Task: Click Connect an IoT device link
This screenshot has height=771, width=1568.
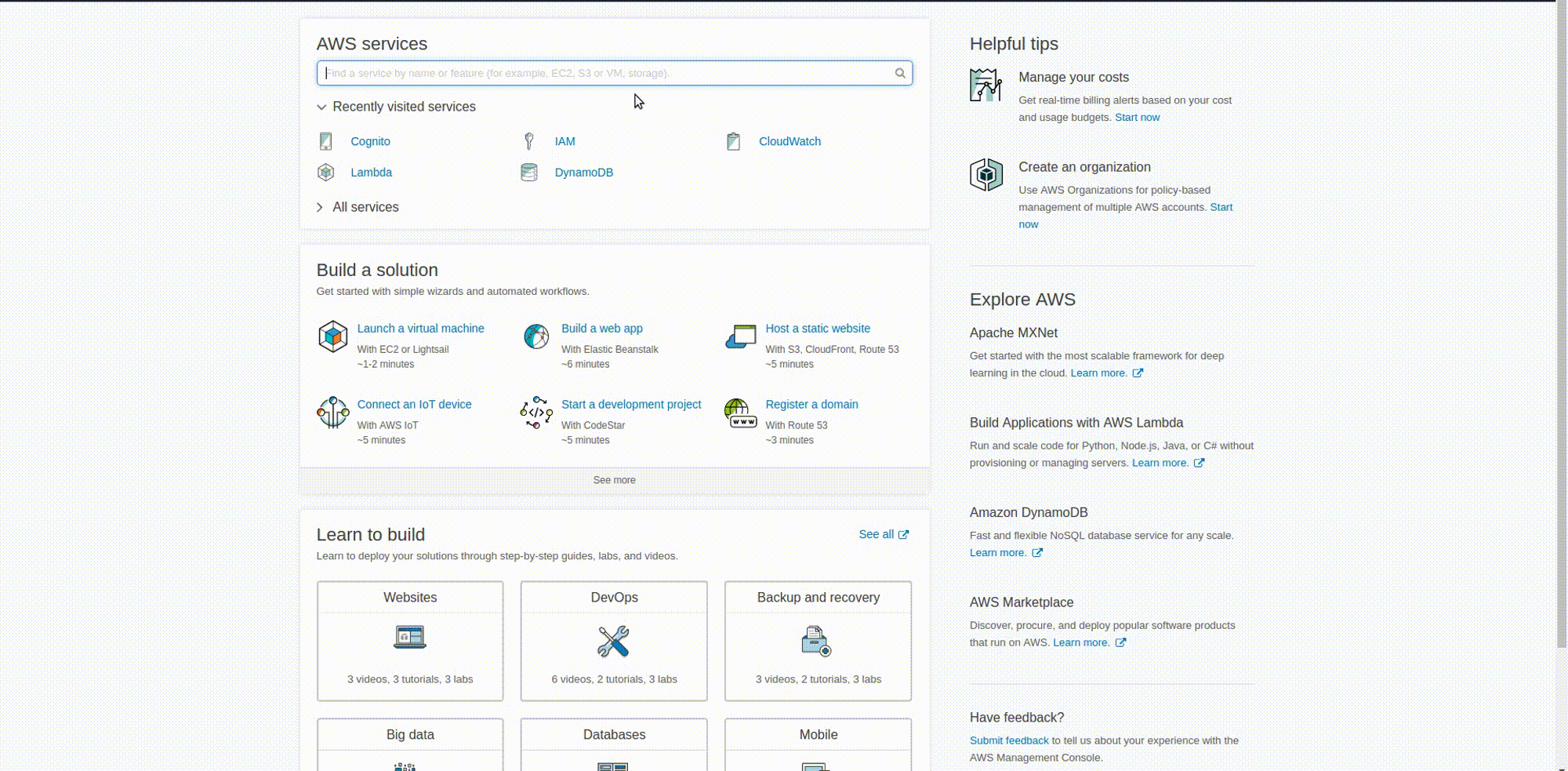Action: click(414, 405)
